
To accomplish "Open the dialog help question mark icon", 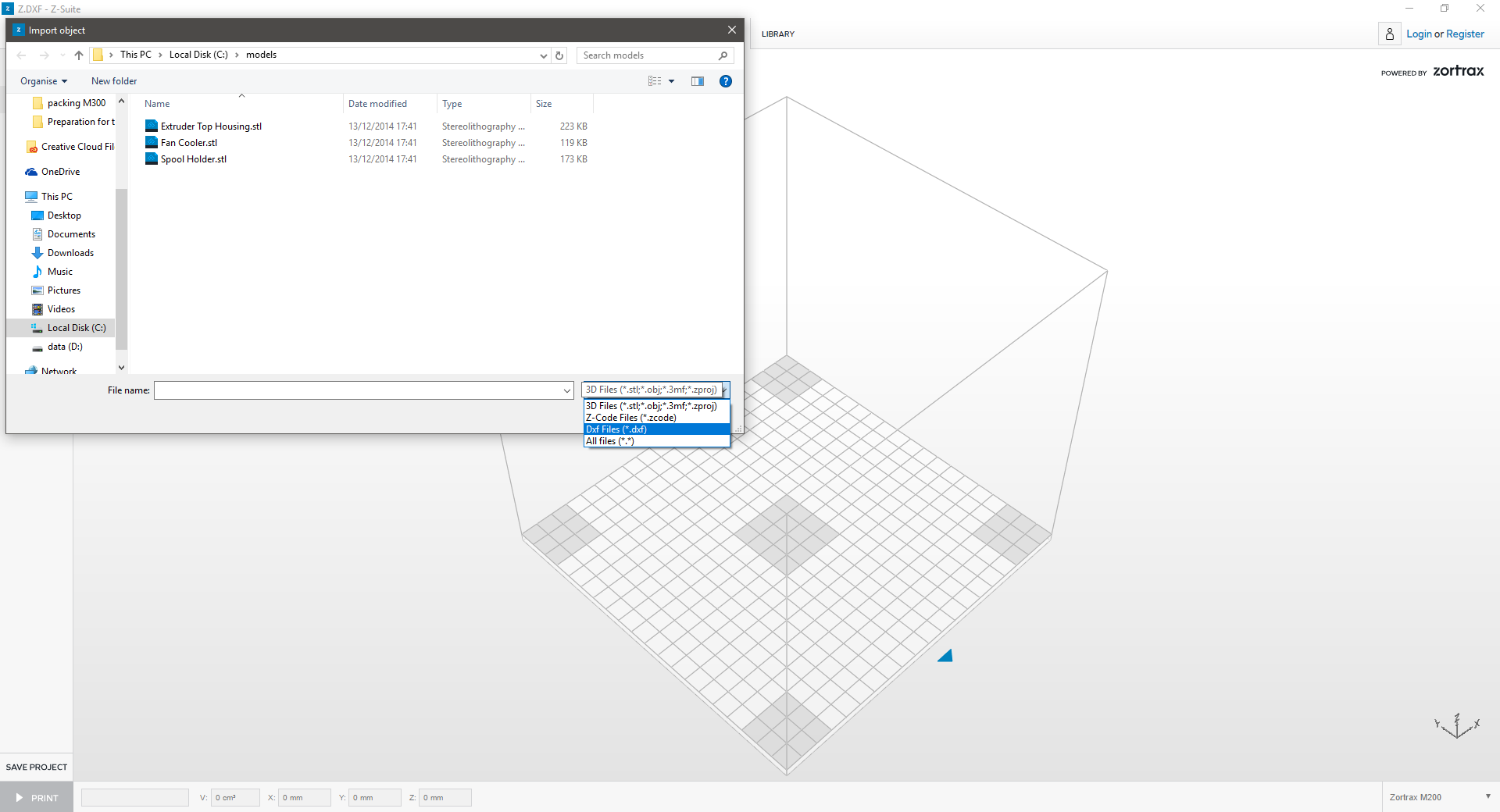I will click(725, 81).
